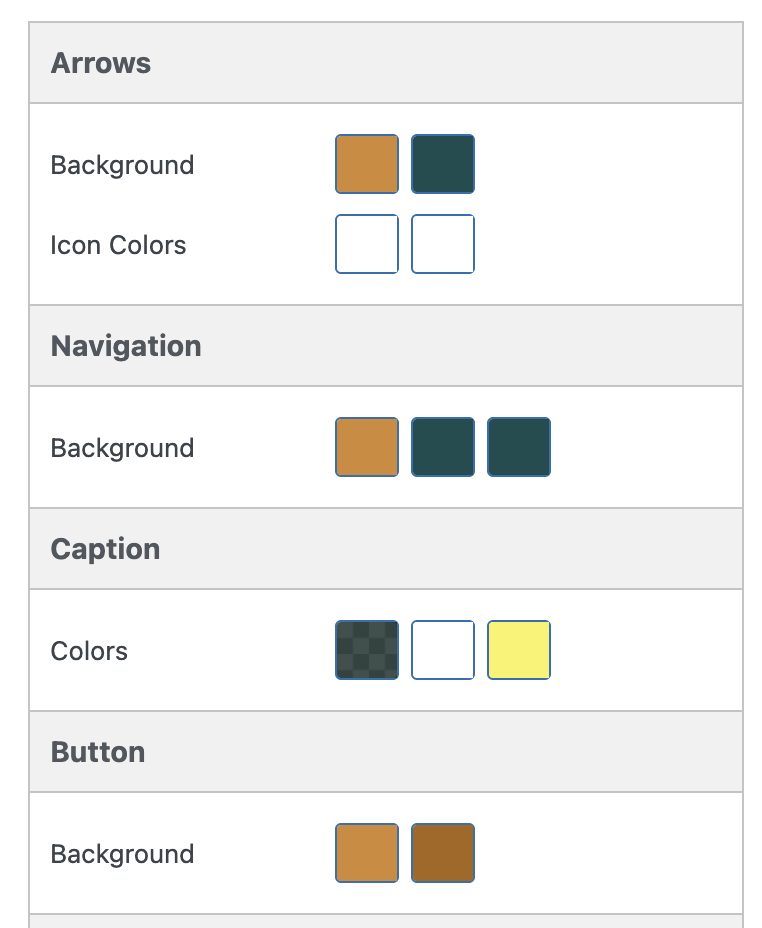Select the middle teal Navigation background swatch
The width and height of the screenshot is (762, 928).
coord(442,447)
